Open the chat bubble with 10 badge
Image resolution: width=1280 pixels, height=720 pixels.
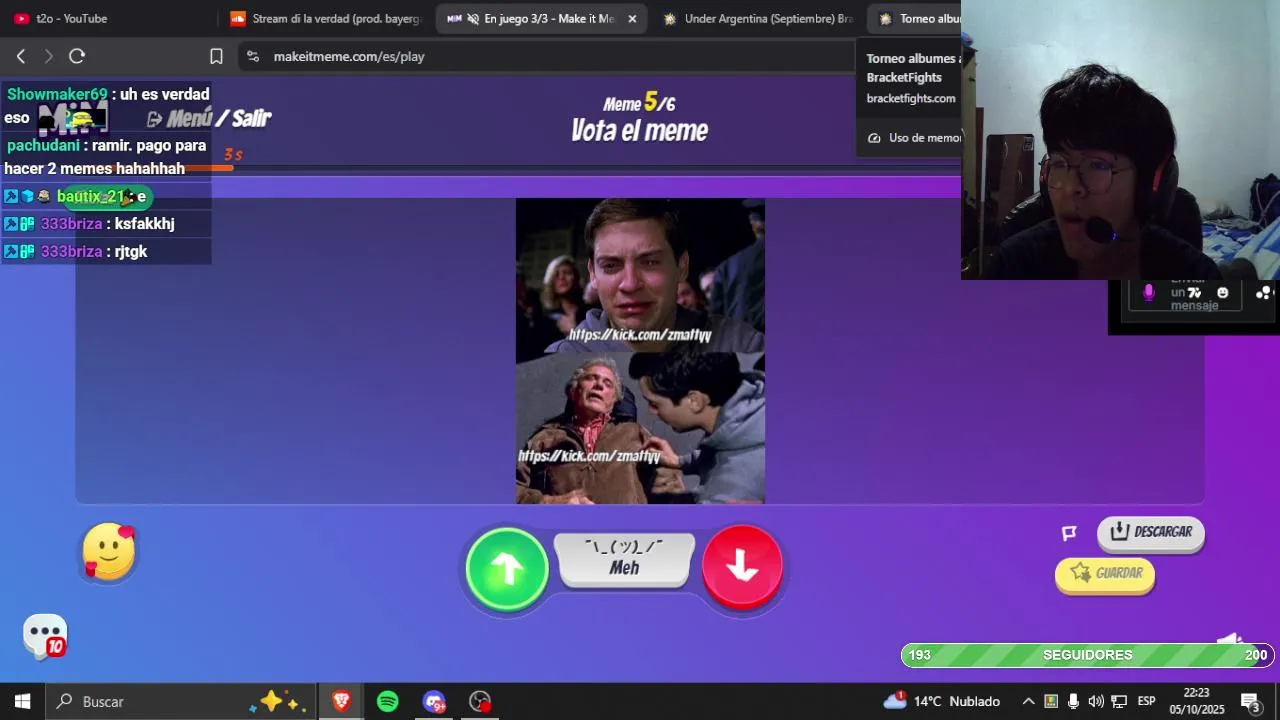point(45,636)
